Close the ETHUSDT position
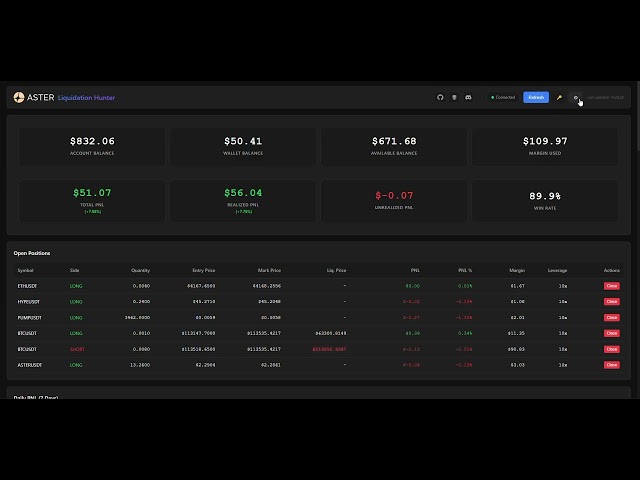Viewport: 640px width, 480px height. [611, 286]
